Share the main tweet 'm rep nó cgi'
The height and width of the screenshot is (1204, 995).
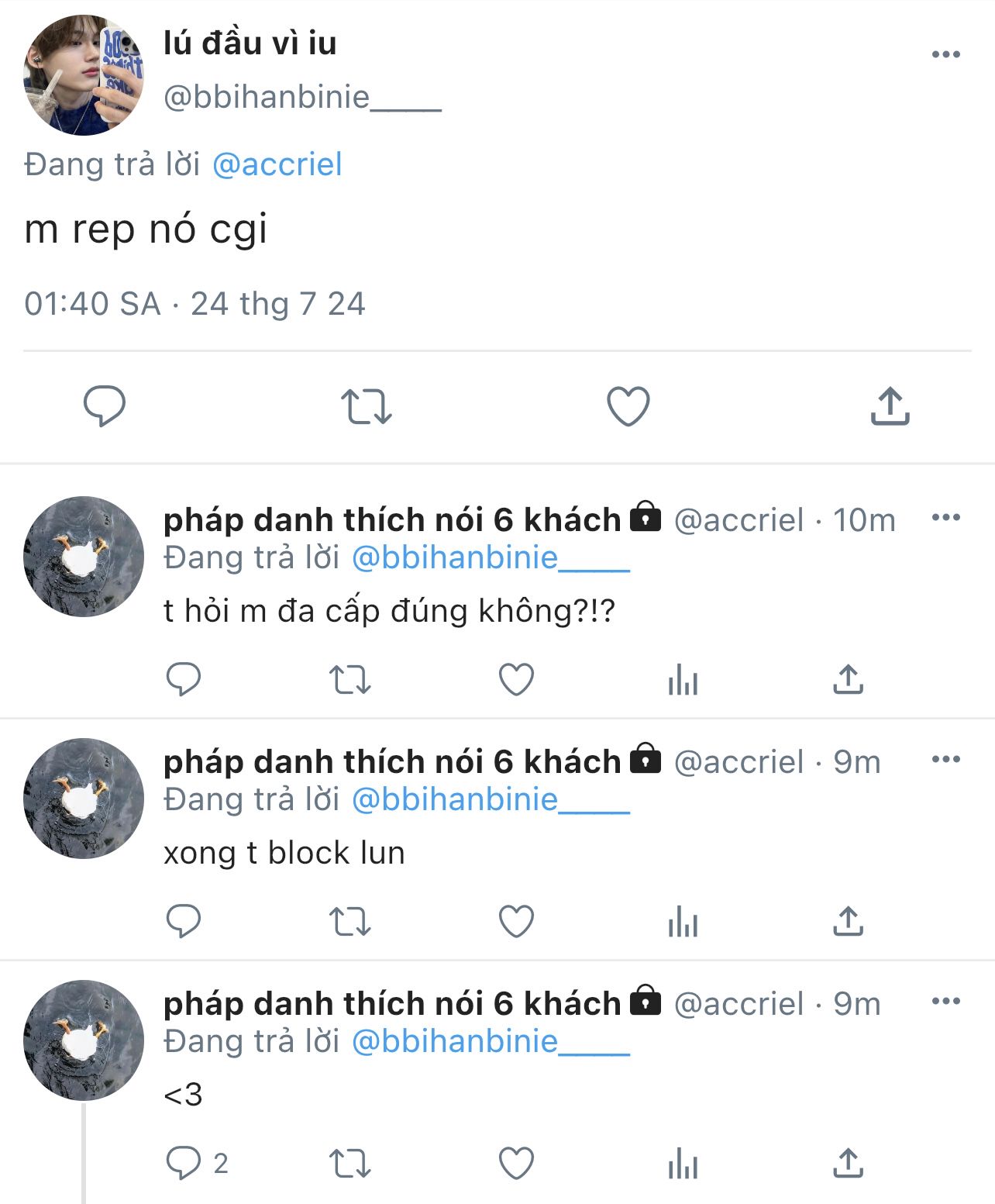click(x=890, y=406)
